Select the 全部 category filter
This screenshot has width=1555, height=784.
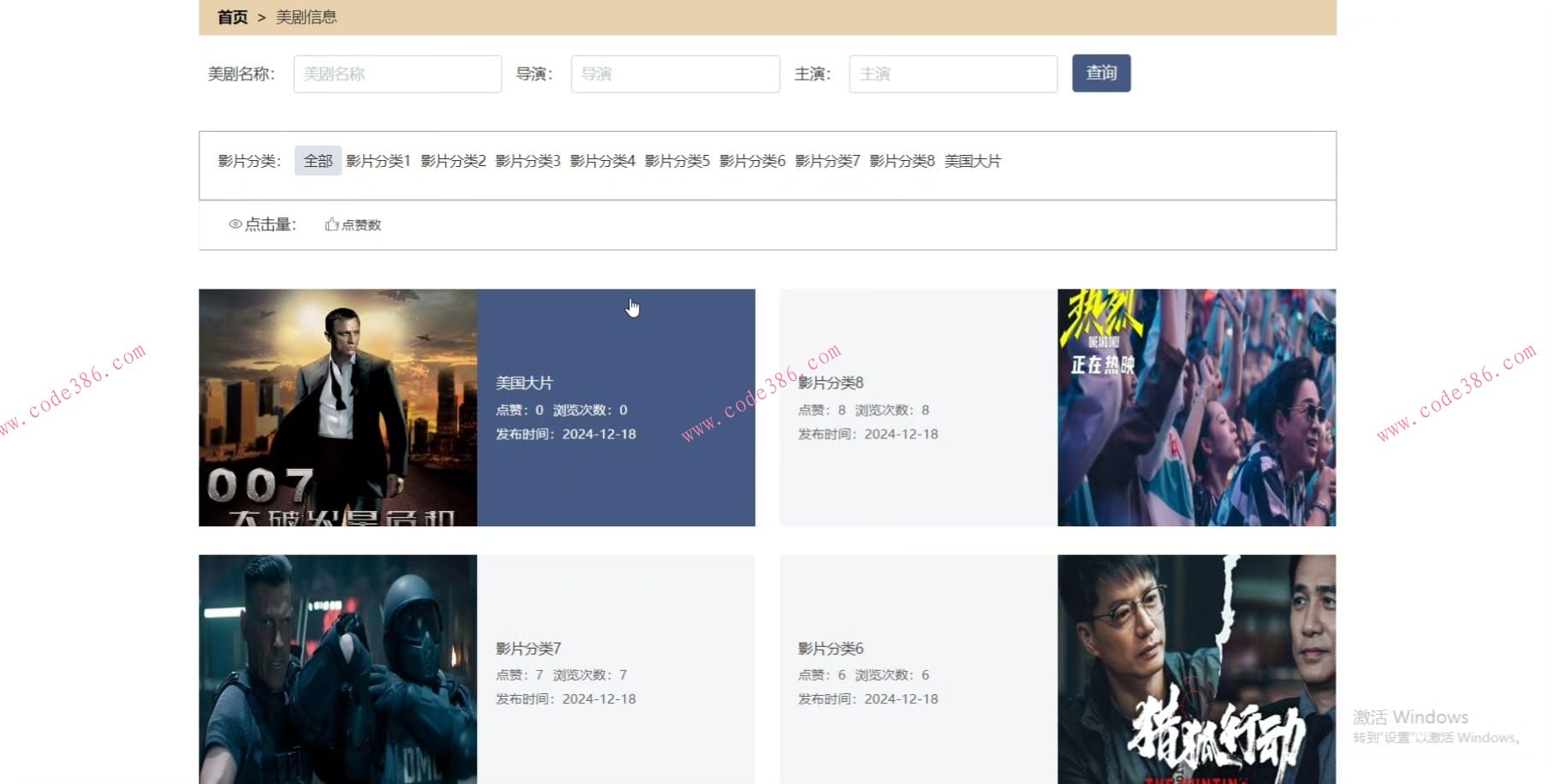point(317,159)
